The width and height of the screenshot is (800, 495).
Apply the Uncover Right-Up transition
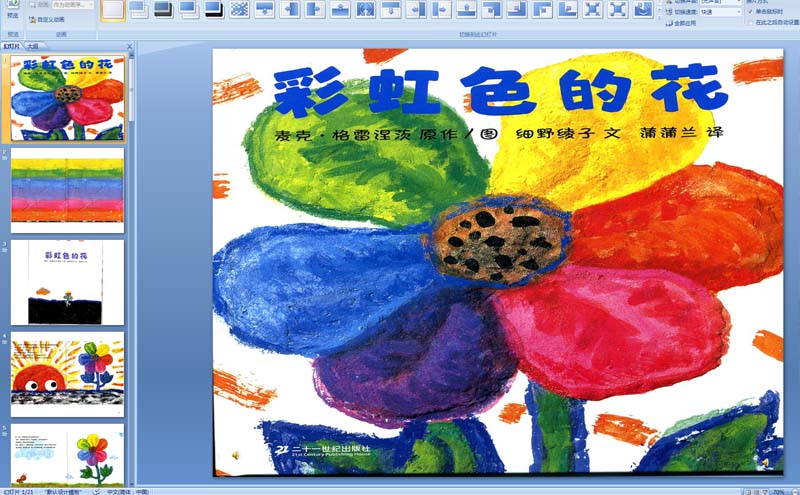[x=567, y=10]
